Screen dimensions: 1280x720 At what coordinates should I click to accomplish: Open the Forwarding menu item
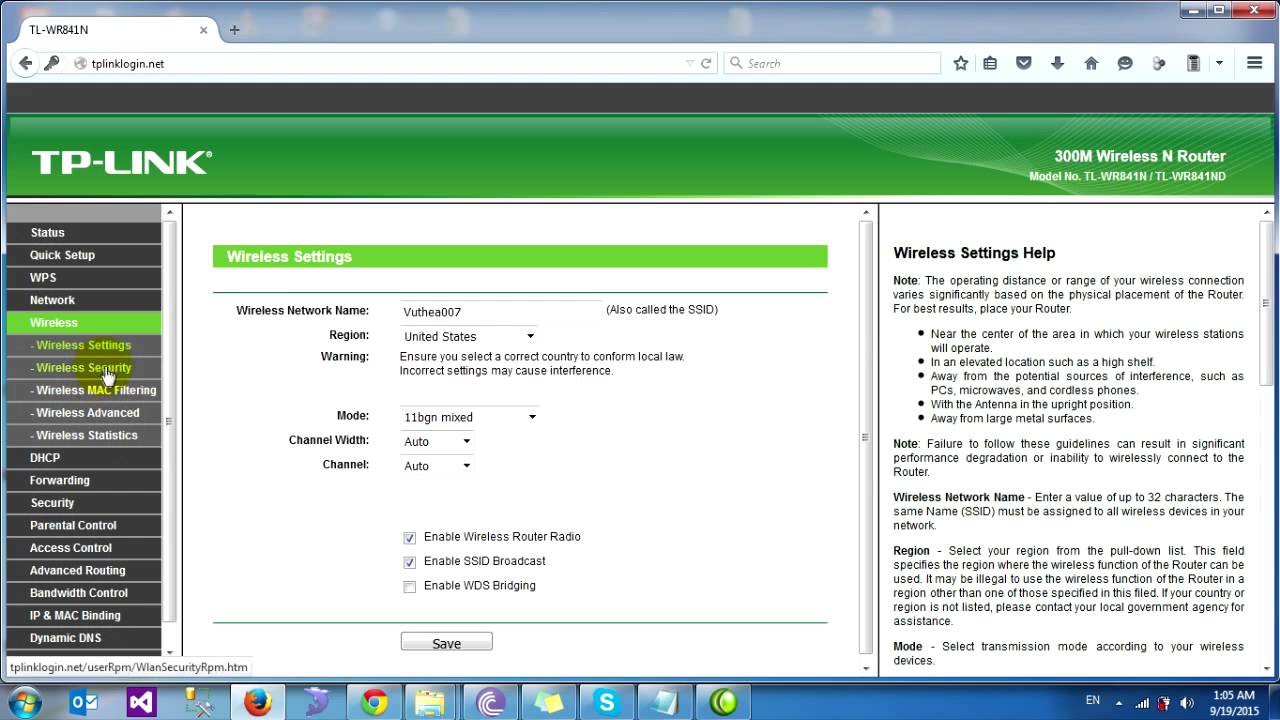point(84,480)
